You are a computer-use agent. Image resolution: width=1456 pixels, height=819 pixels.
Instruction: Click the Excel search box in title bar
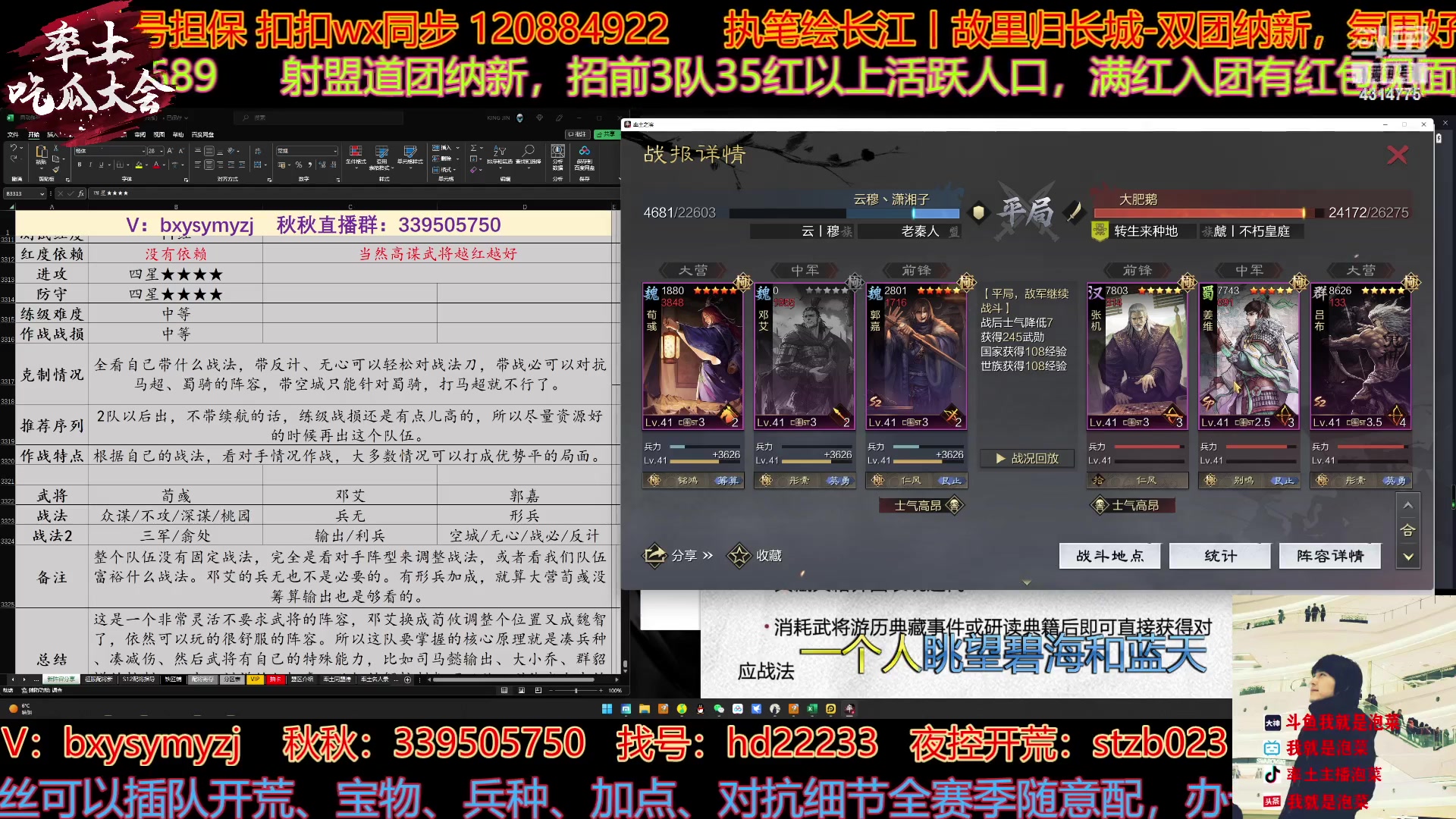(318, 118)
